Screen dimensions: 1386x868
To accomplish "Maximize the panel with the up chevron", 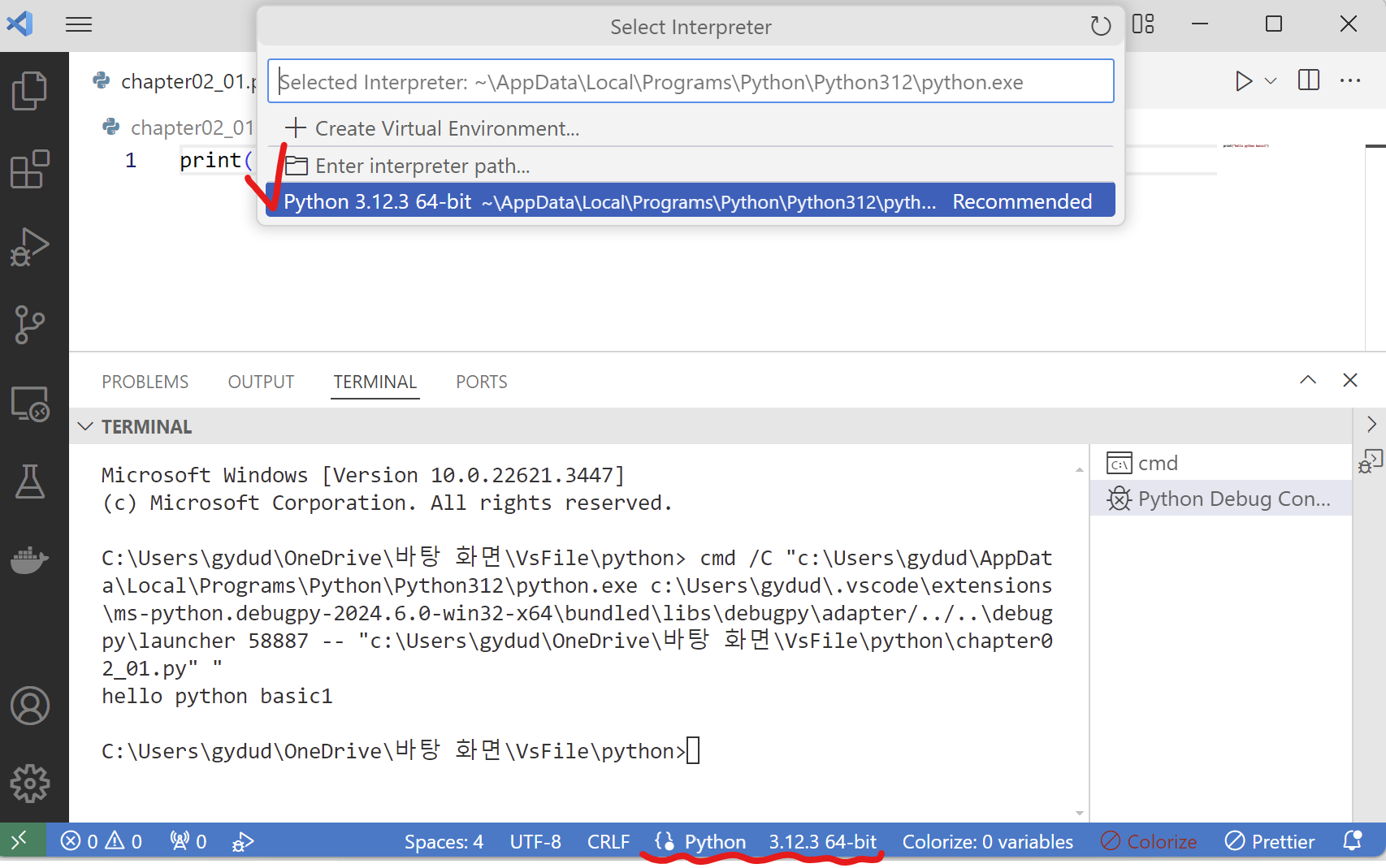I will (1308, 380).
